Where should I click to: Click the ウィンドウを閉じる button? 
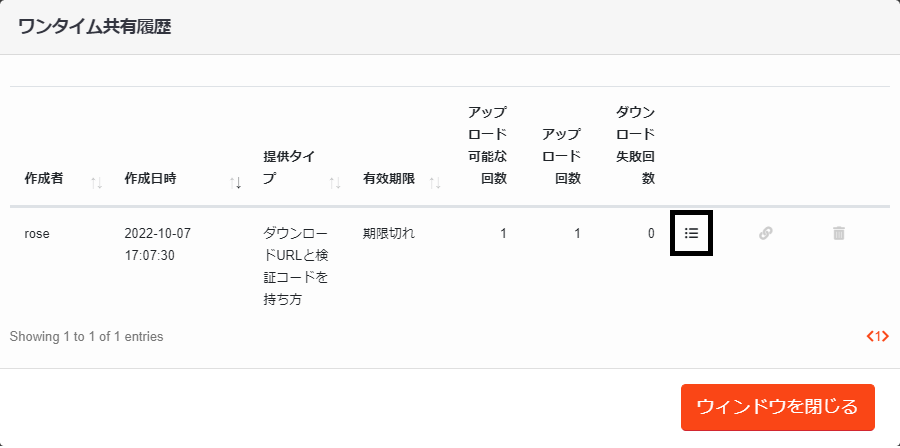click(x=778, y=407)
